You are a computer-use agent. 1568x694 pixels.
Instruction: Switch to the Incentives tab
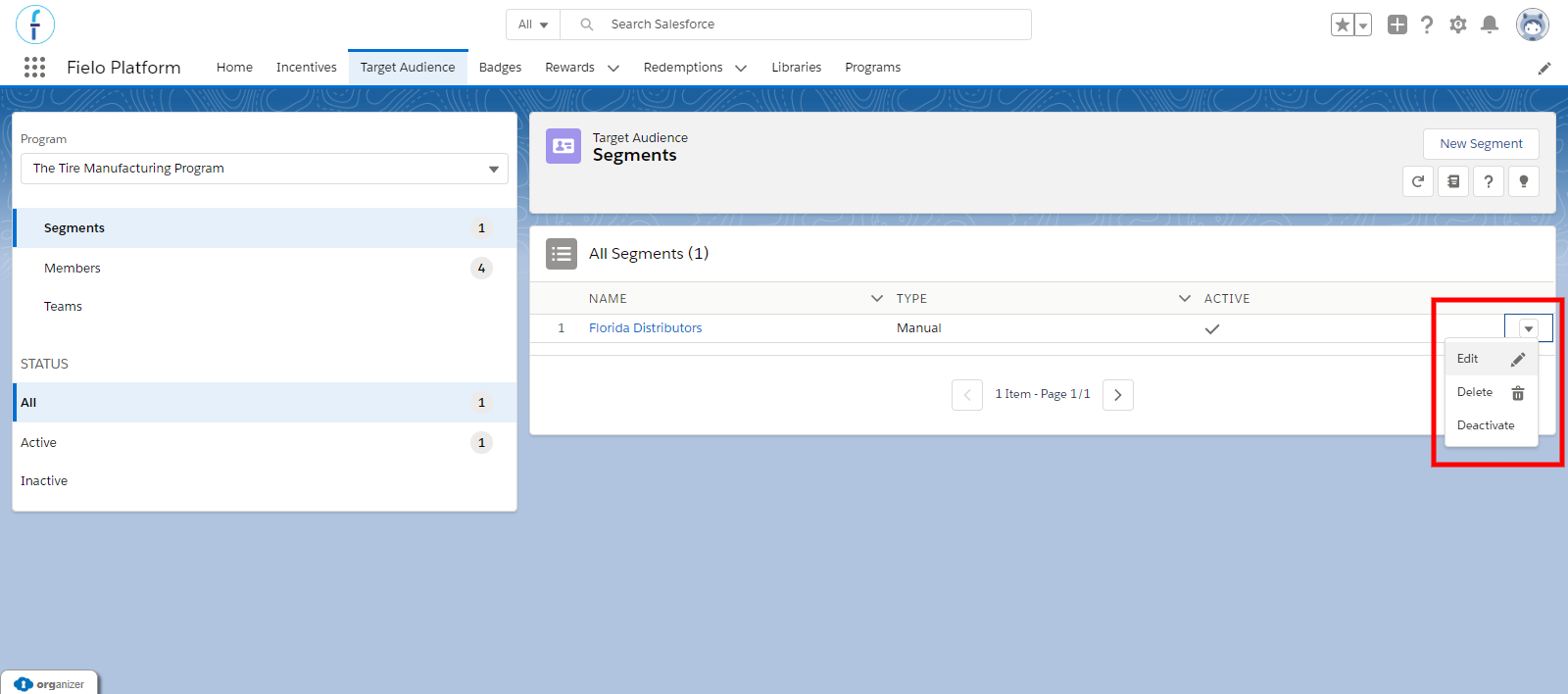coord(306,68)
